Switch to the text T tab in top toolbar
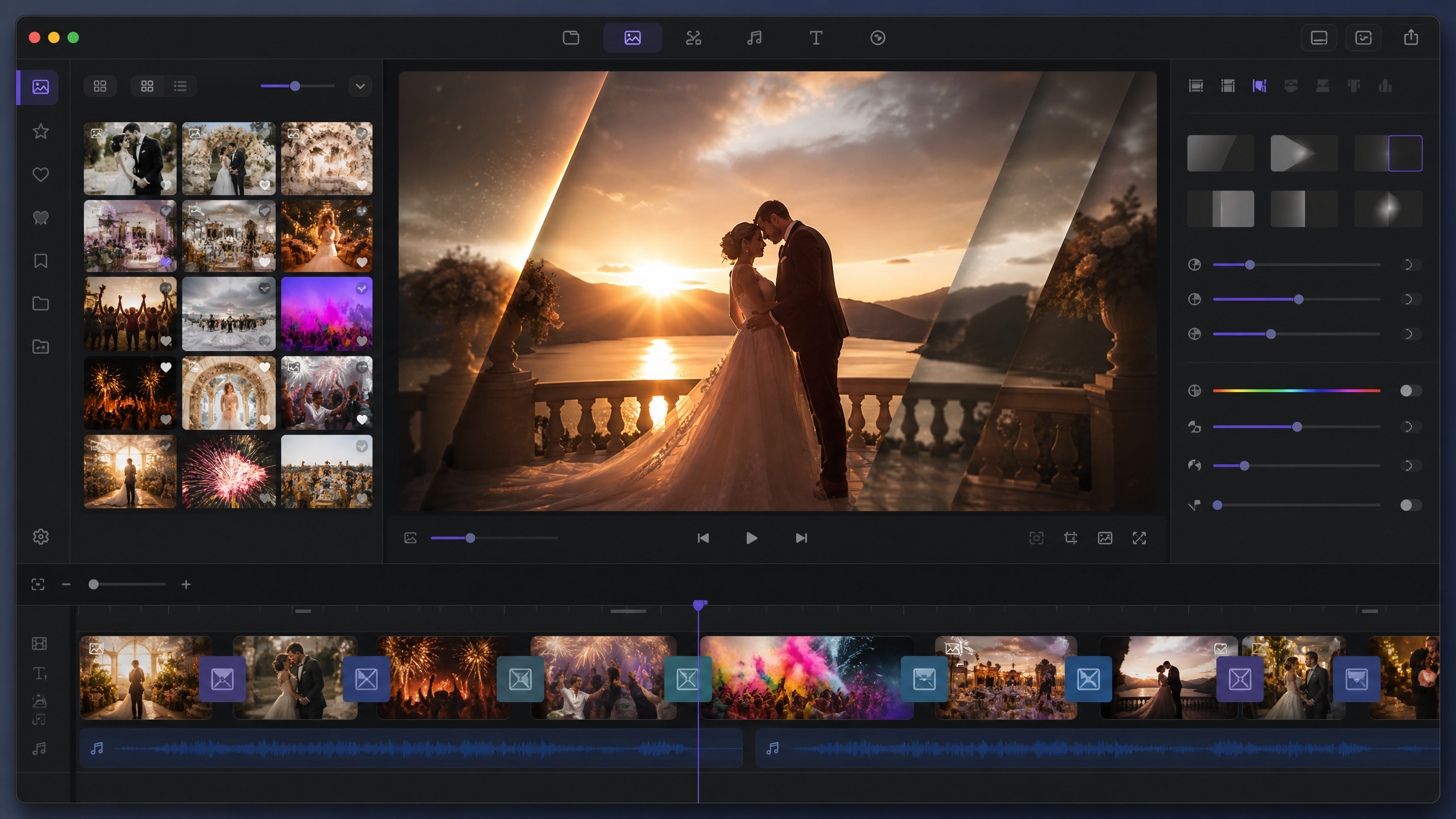Screen dimensions: 1456x819 click(x=816, y=38)
